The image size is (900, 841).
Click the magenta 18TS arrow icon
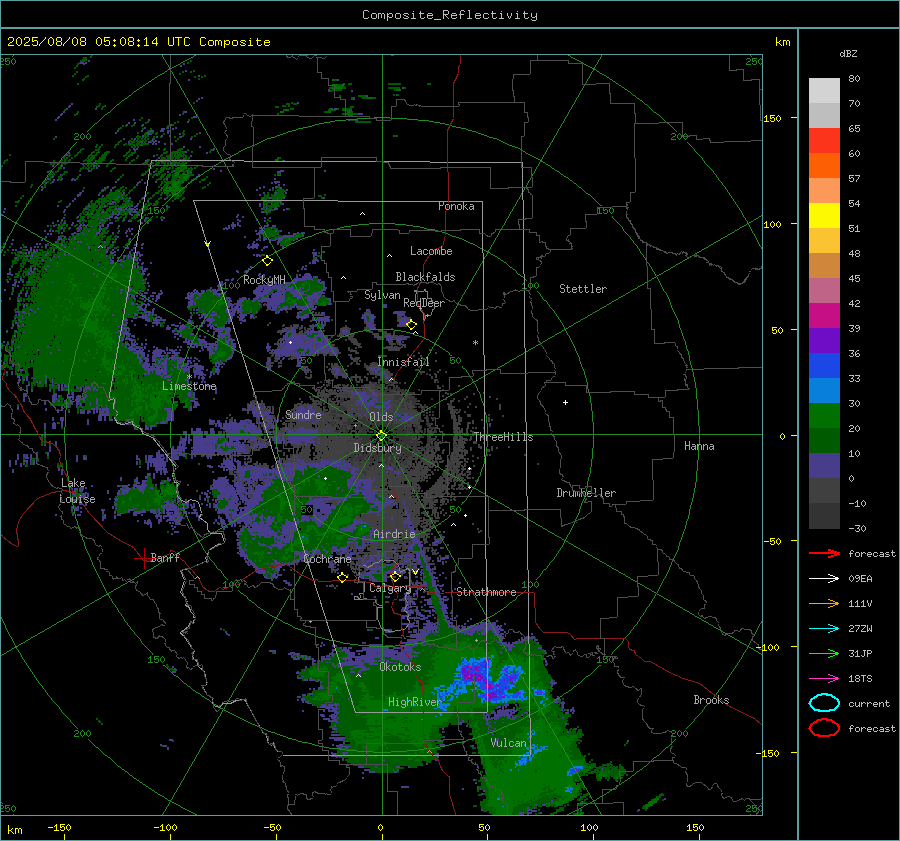point(824,679)
